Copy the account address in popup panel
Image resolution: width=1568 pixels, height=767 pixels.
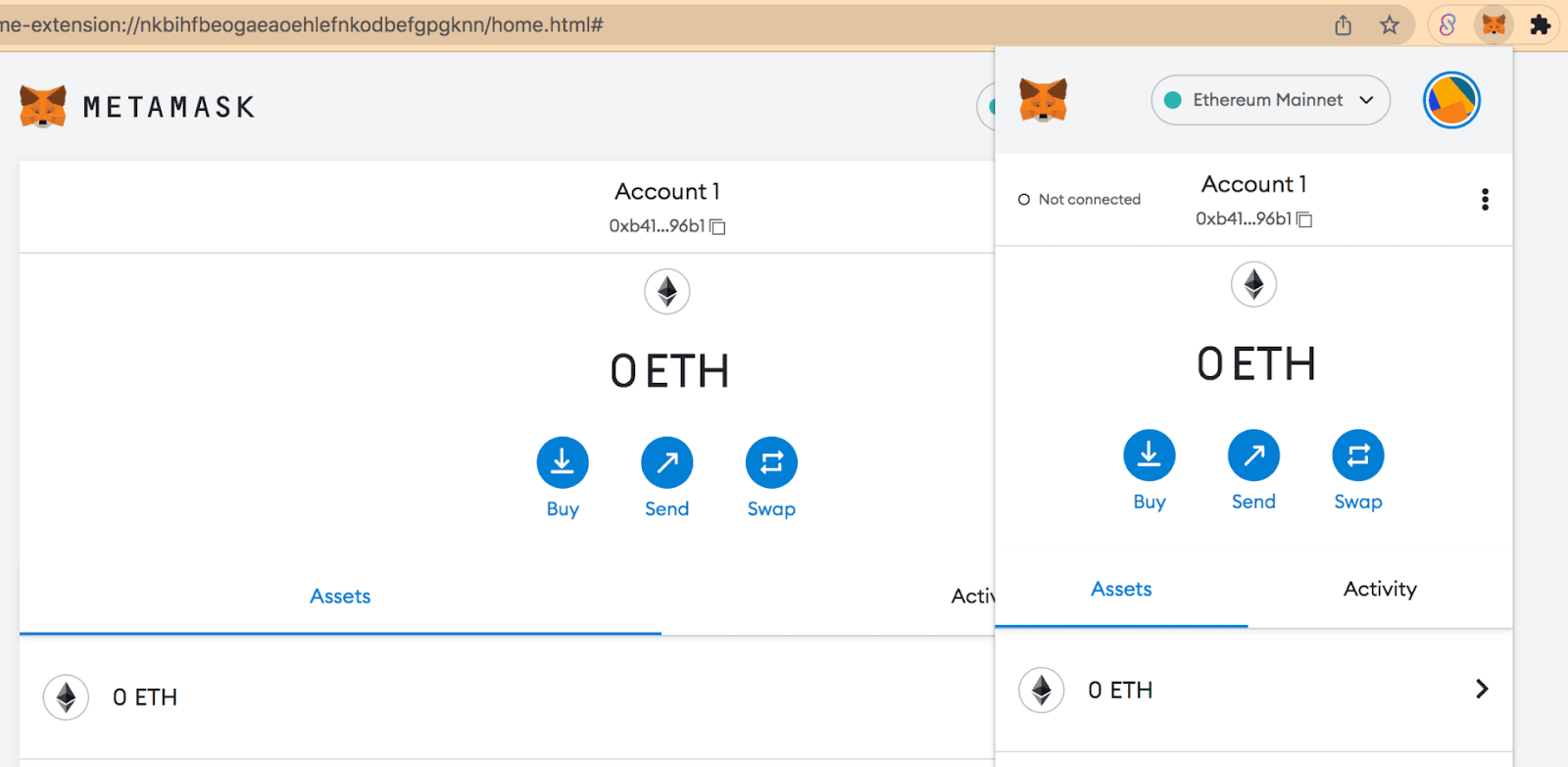(1304, 219)
